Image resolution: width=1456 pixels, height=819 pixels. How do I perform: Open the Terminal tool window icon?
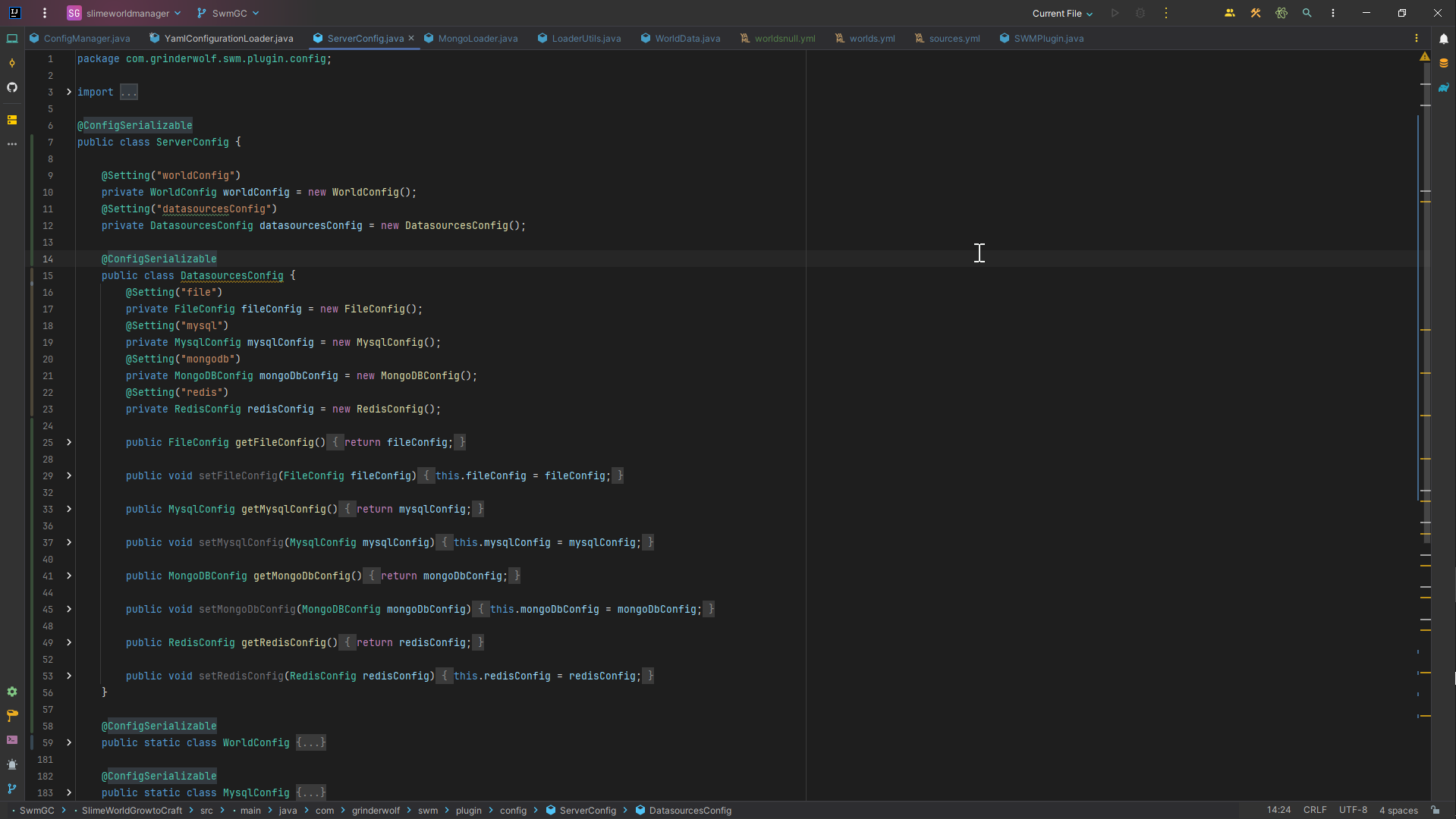[12, 740]
